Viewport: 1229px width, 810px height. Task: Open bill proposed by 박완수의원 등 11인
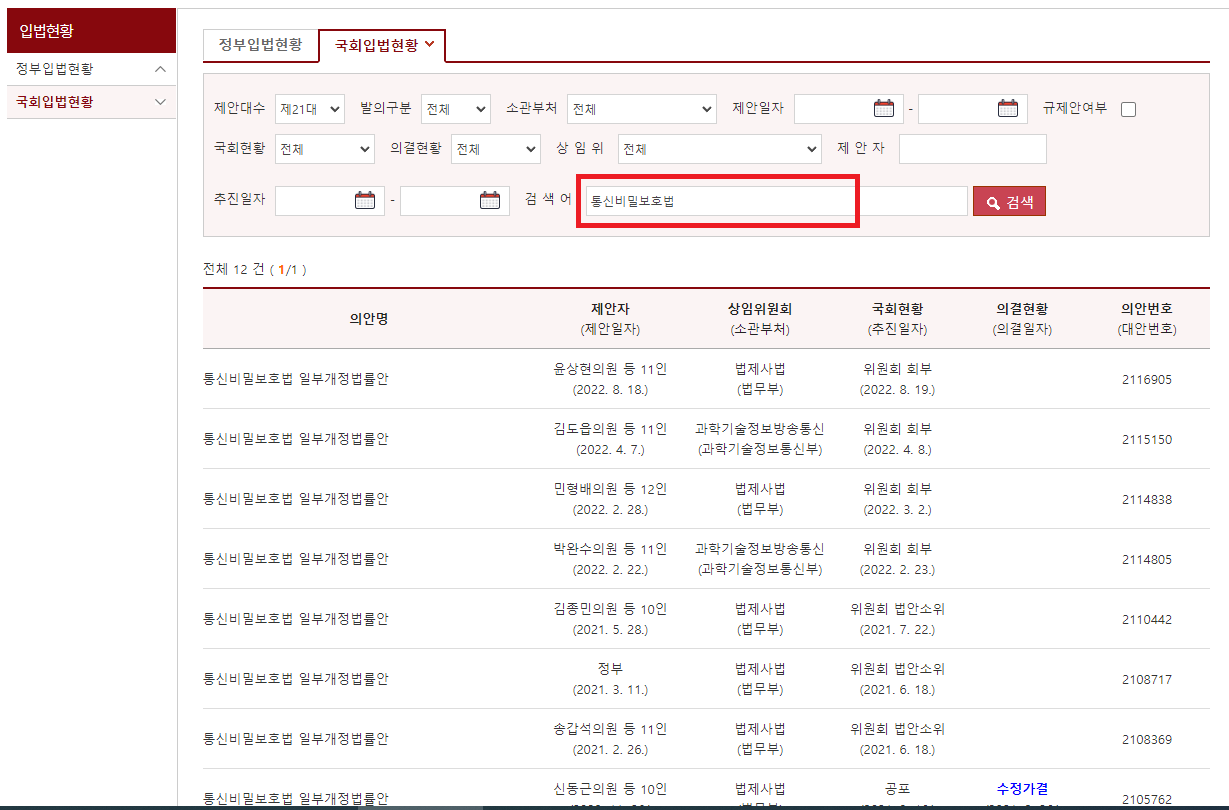[296, 559]
